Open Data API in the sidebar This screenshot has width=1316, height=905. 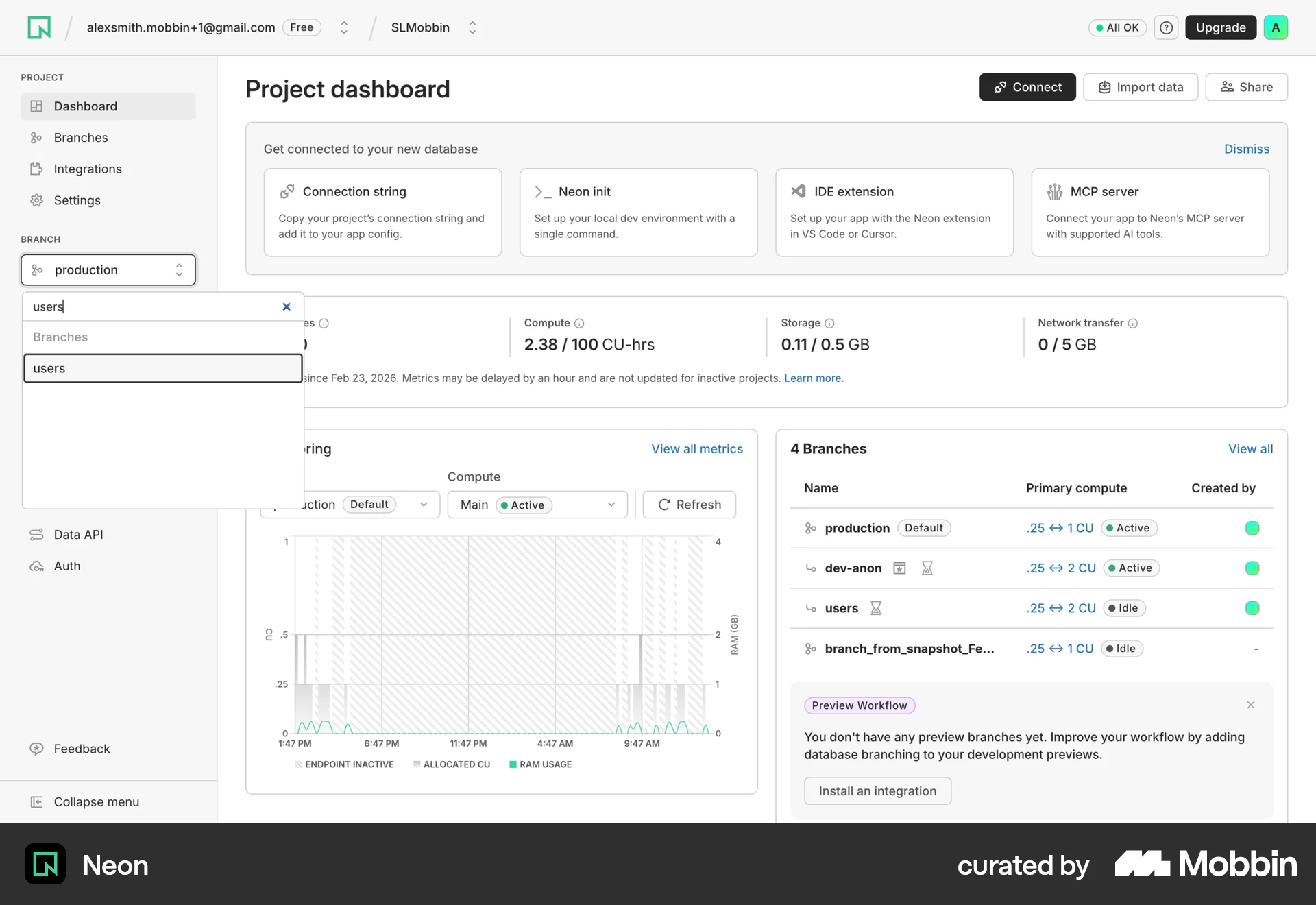coord(108,535)
